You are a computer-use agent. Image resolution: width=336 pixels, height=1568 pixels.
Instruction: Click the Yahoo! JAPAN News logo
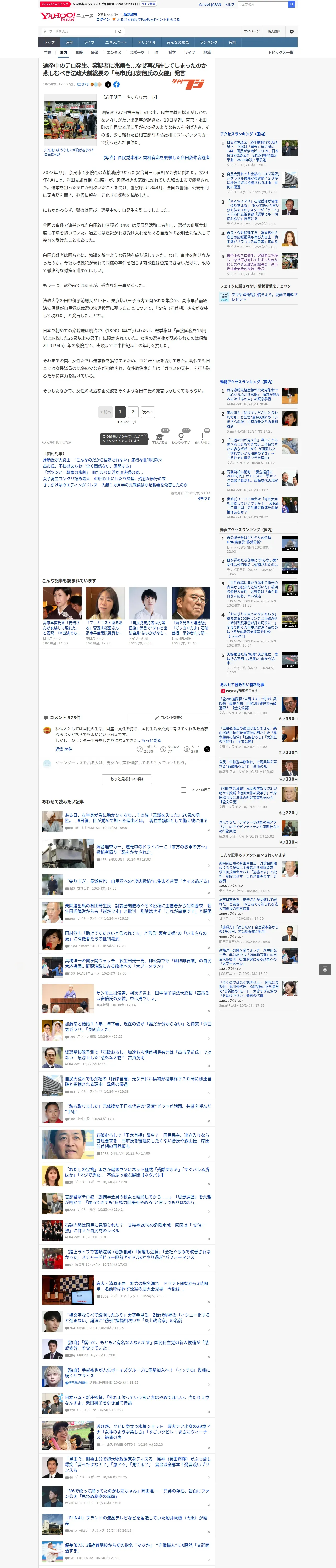(x=66, y=16)
